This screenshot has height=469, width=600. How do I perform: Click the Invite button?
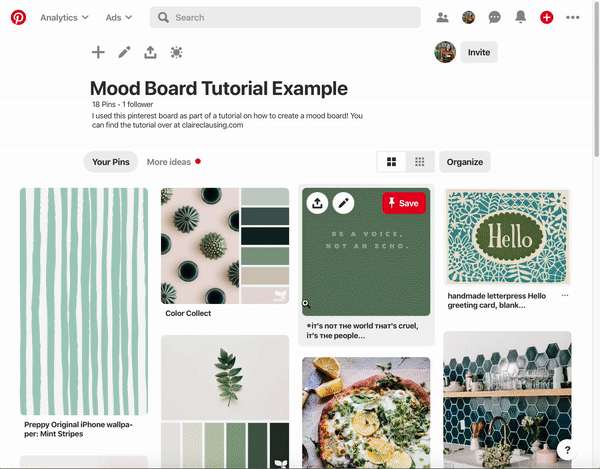[479, 52]
